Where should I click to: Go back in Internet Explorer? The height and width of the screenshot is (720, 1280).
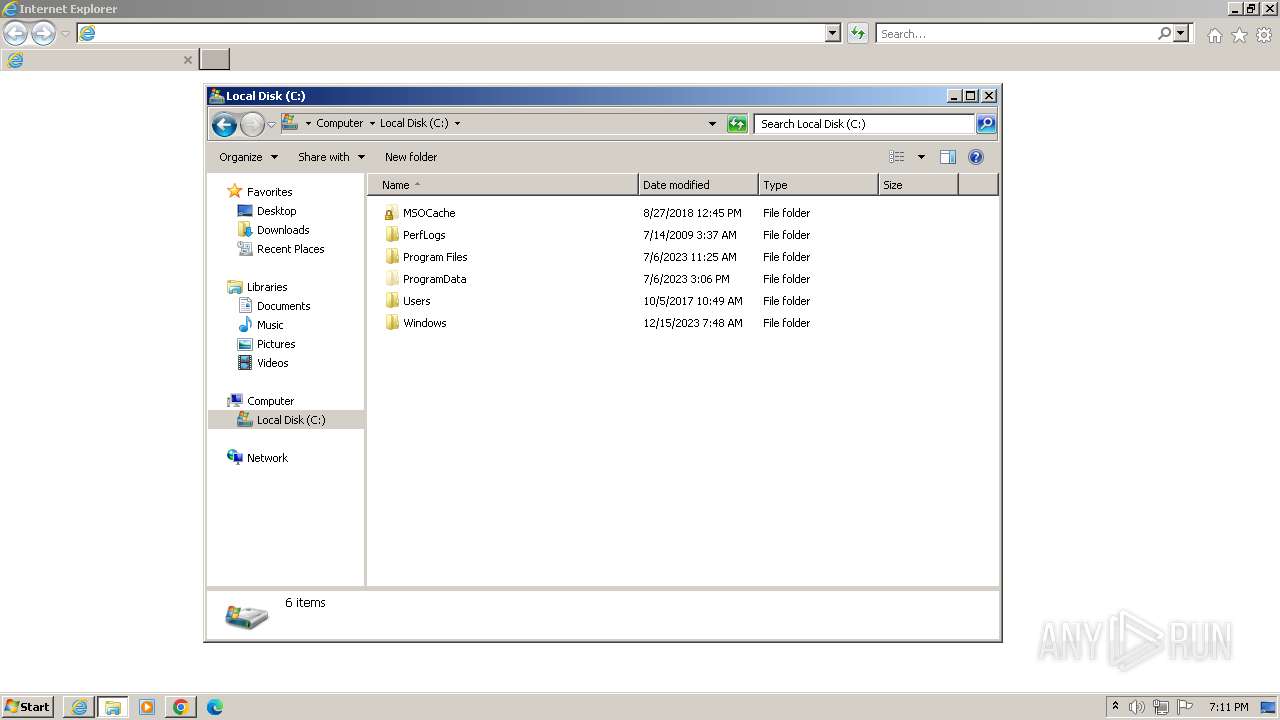pyautogui.click(x=15, y=34)
